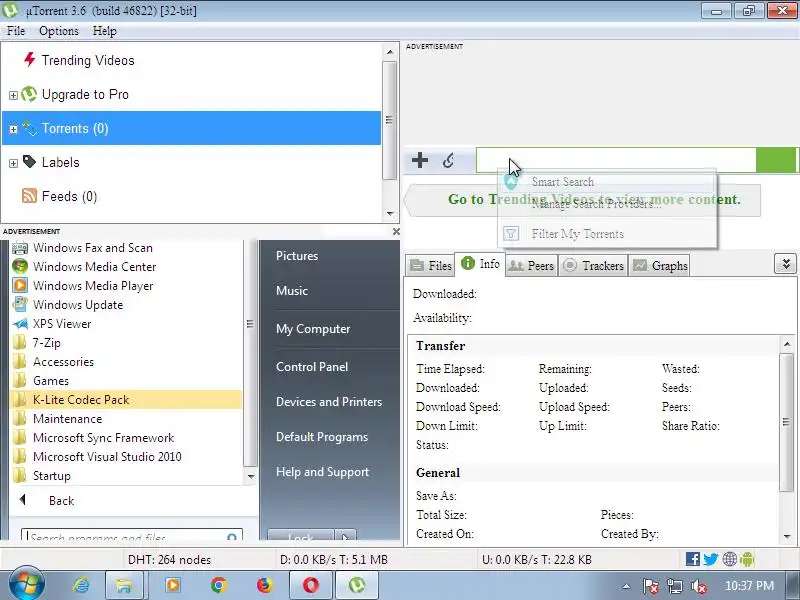Expand the K-Lite Codec Pack folder
800x600 pixels.
point(125,399)
